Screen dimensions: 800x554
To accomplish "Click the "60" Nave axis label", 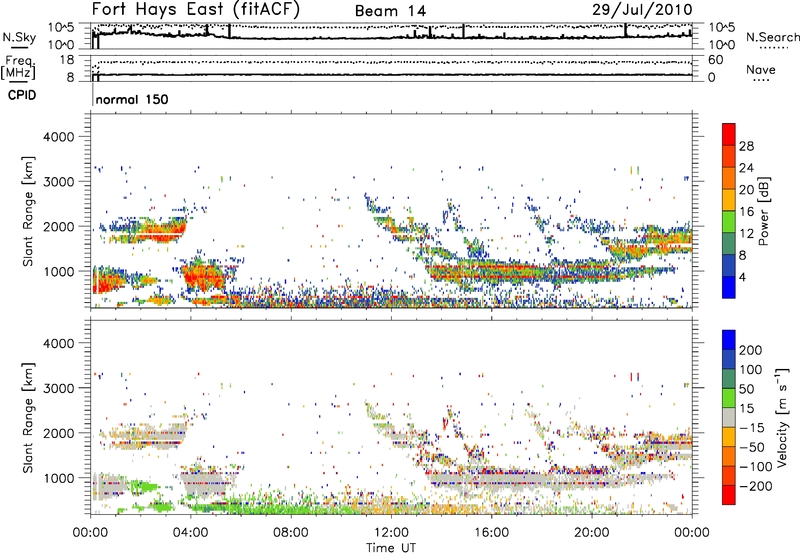I will click(715, 60).
